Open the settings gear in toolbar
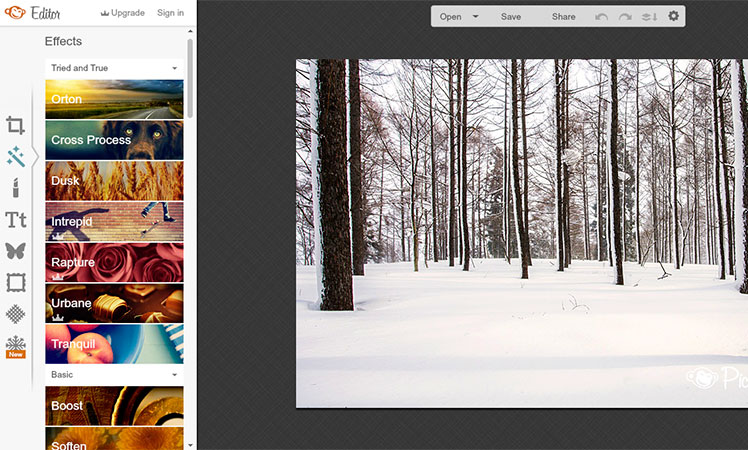 673,17
